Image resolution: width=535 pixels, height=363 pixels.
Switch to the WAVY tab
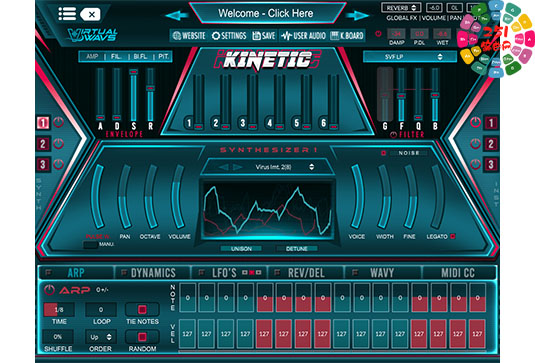(382, 273)
